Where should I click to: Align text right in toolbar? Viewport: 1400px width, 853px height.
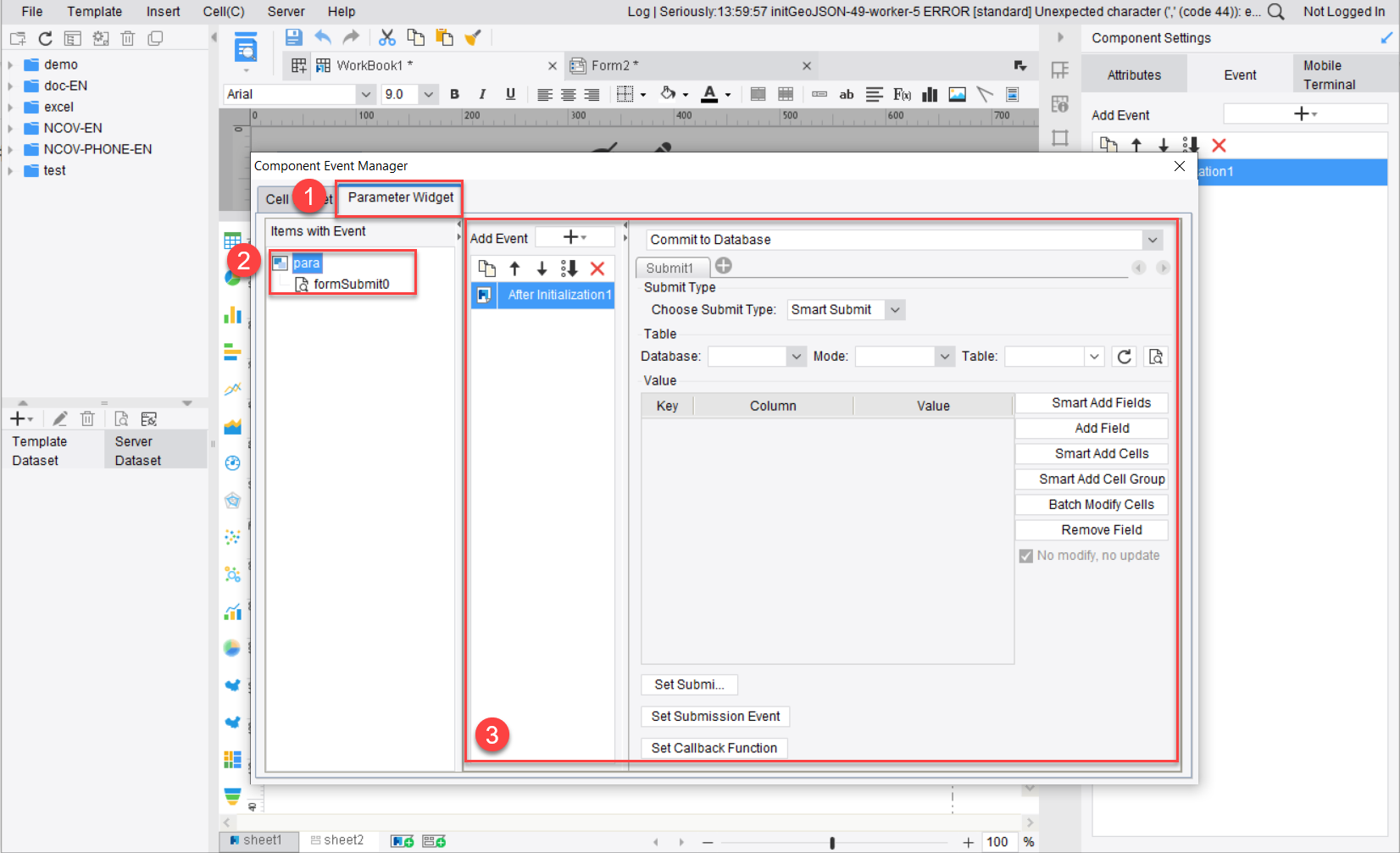point(592,94)
